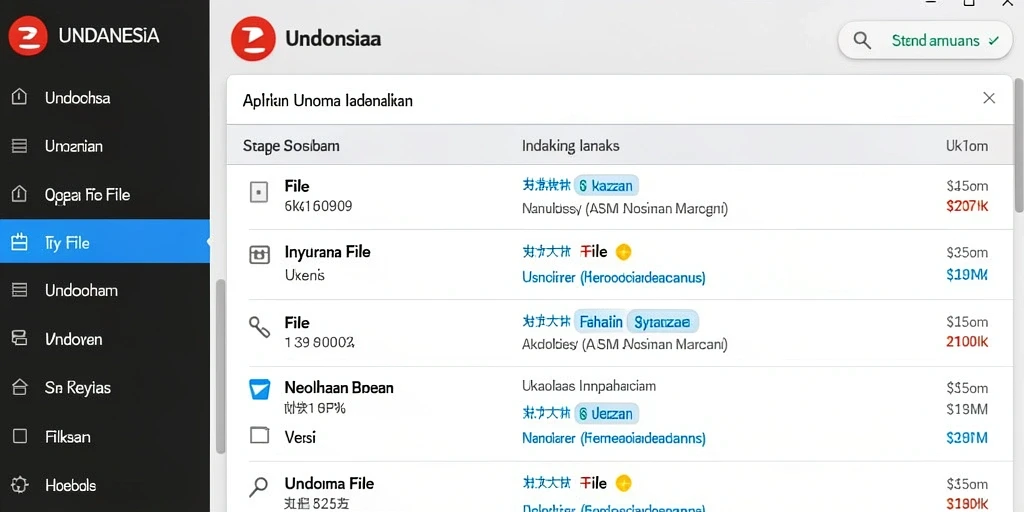Click the 6 kazan tag
Image resolution: width=1024 pixels, height=512 pixels.
(606, 186)
